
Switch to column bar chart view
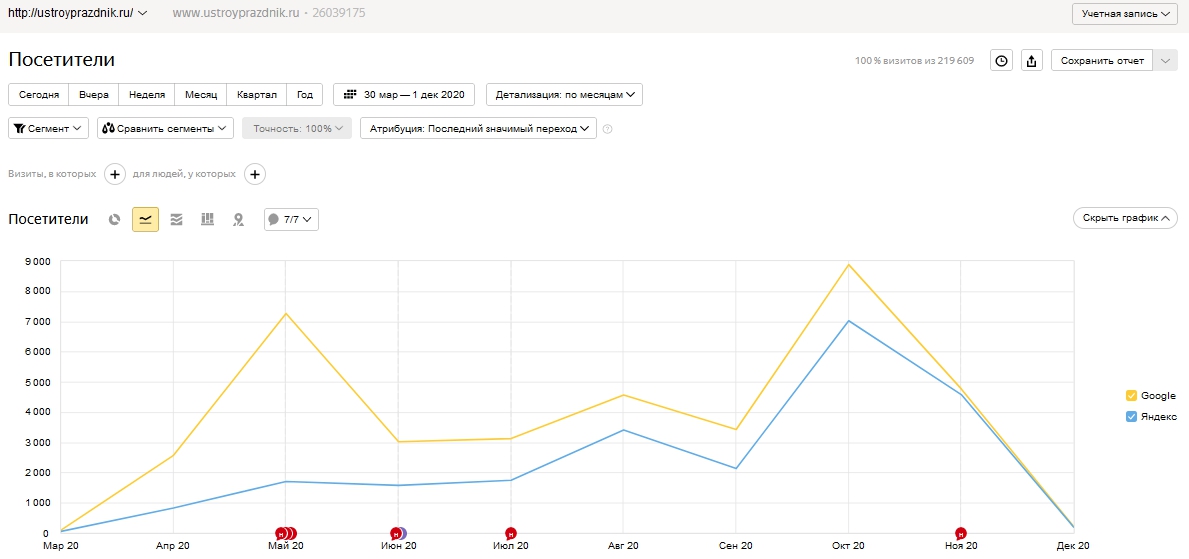click(207, 220)
